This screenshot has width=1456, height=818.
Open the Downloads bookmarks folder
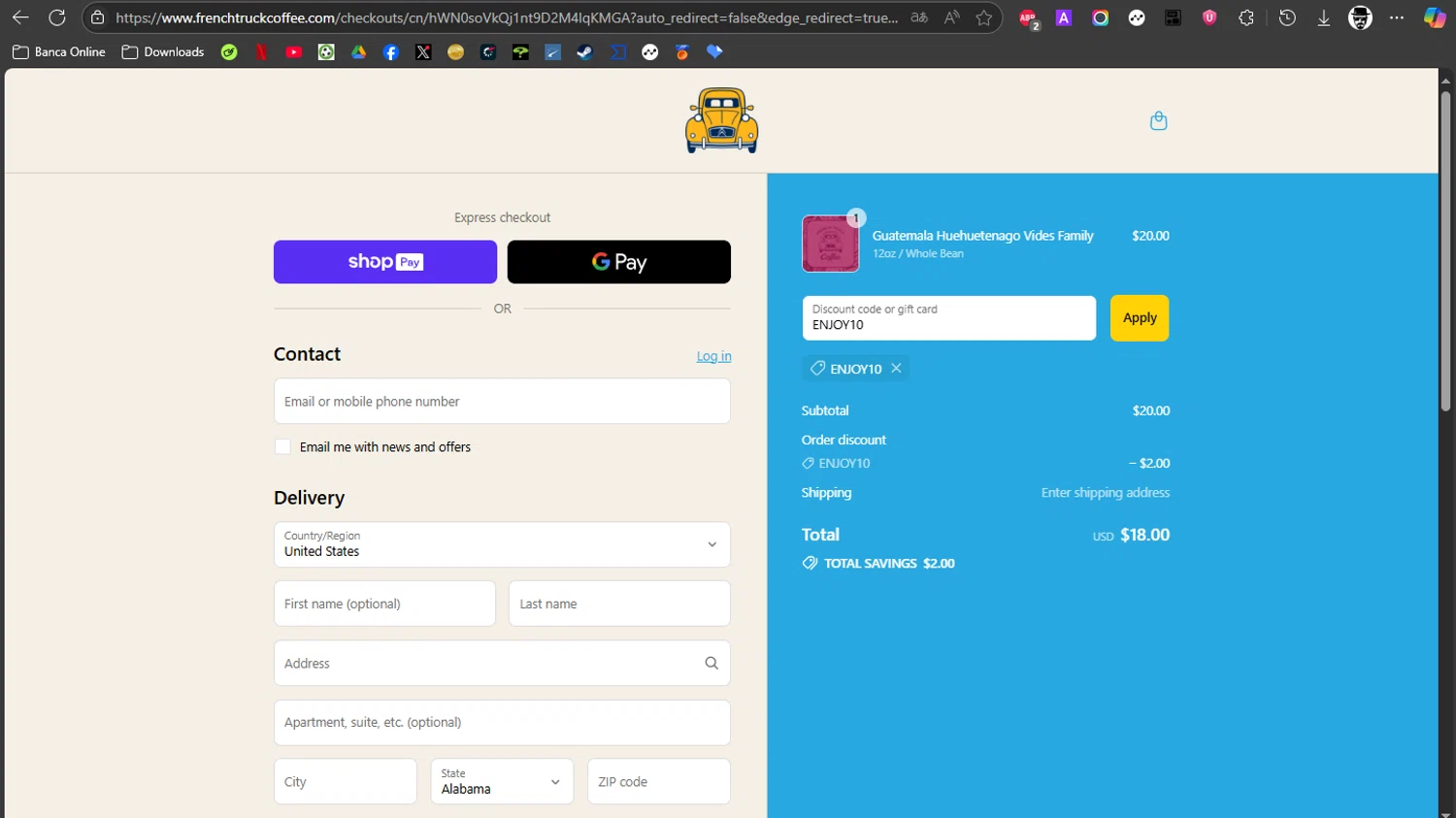point(163,52)
